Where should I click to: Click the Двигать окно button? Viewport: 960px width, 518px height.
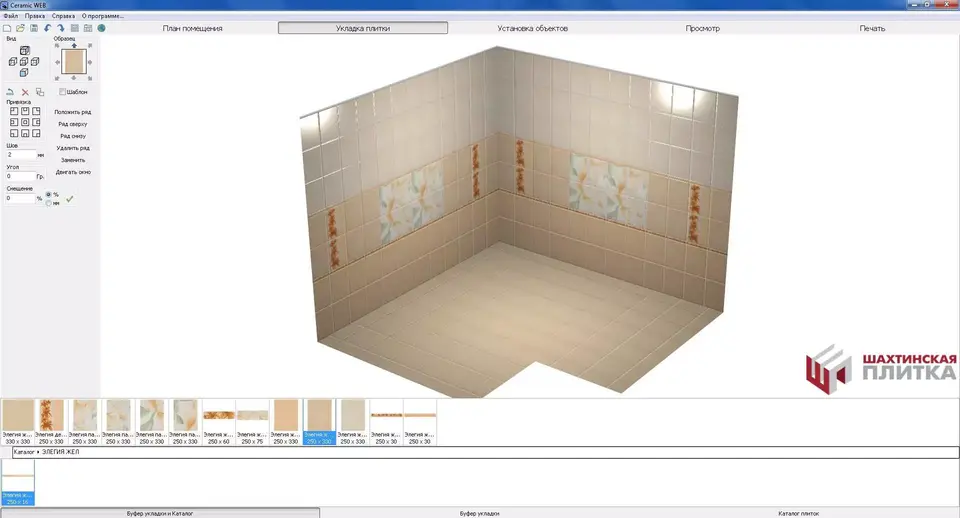click(72, 172)
